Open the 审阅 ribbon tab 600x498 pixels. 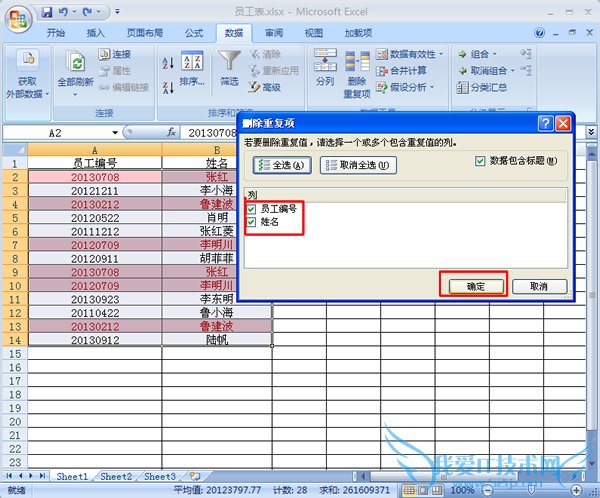274,33
